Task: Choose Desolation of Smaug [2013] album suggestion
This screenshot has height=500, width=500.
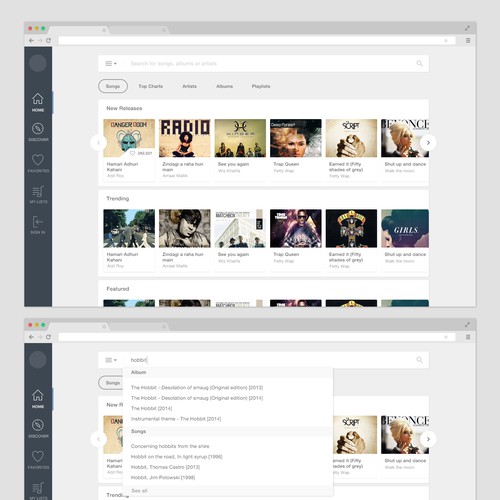Action: tap(197, 388)
